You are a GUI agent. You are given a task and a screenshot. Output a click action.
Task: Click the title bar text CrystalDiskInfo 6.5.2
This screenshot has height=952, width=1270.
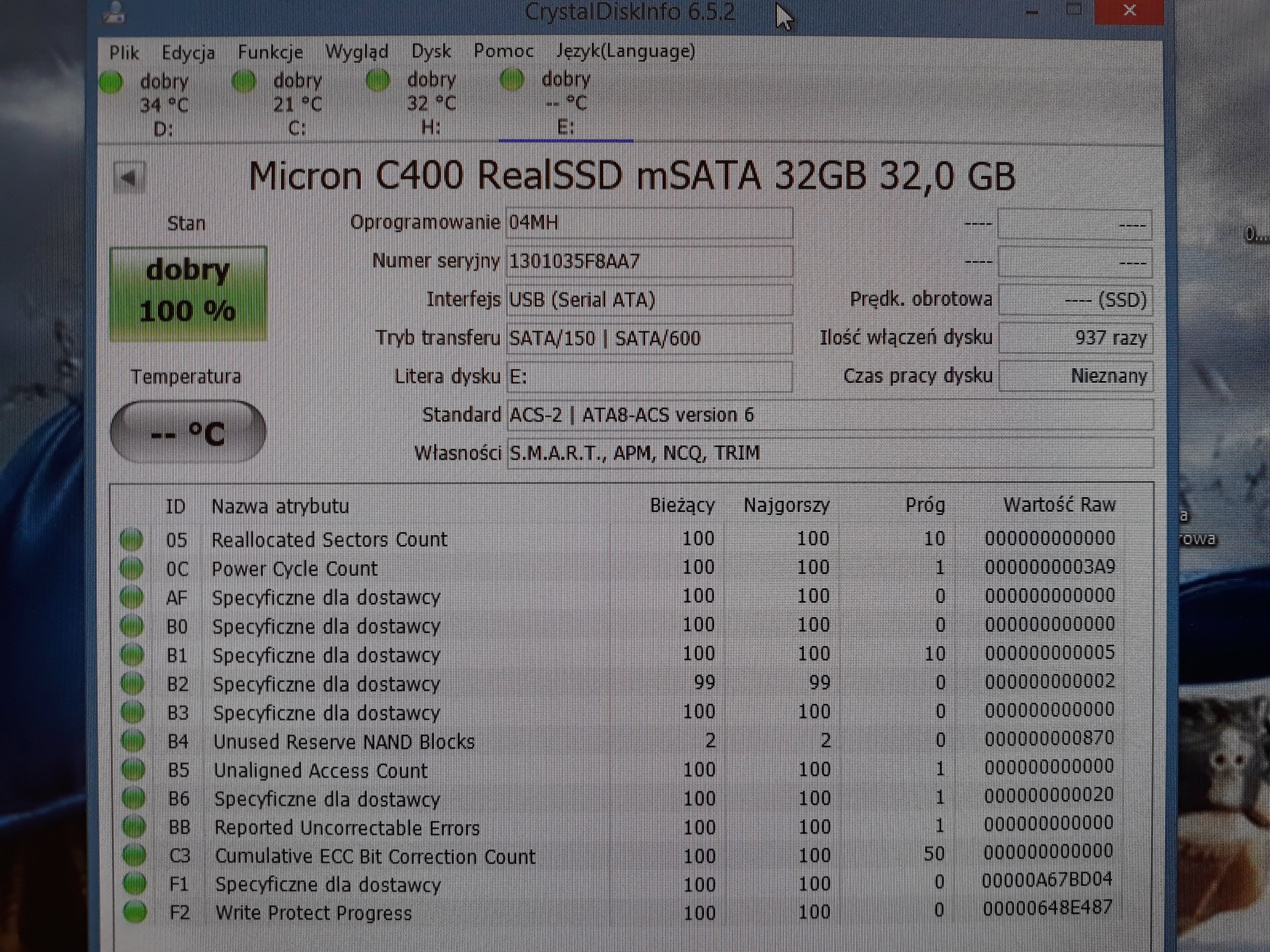[x=630, y=12]
